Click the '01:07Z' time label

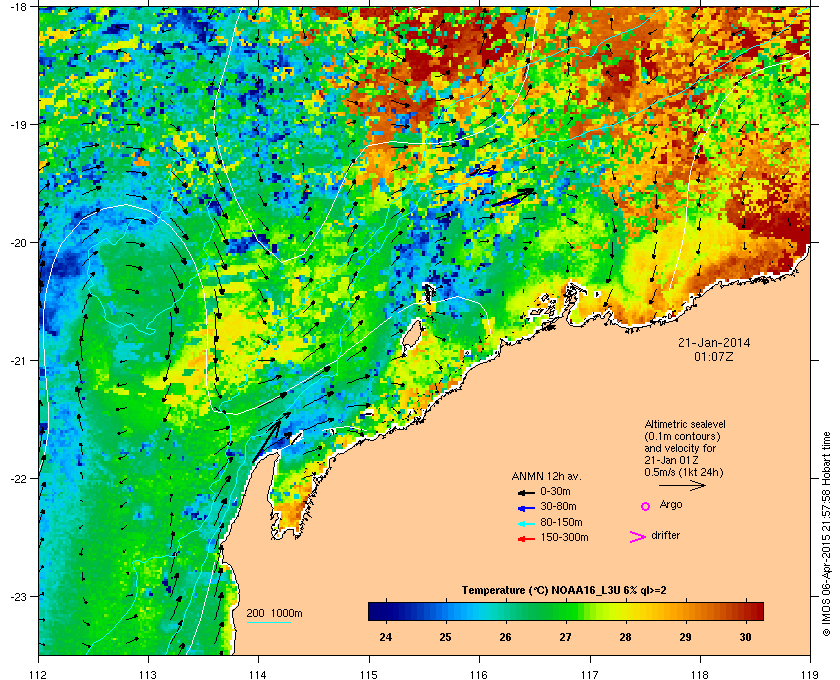pos(714,356)
